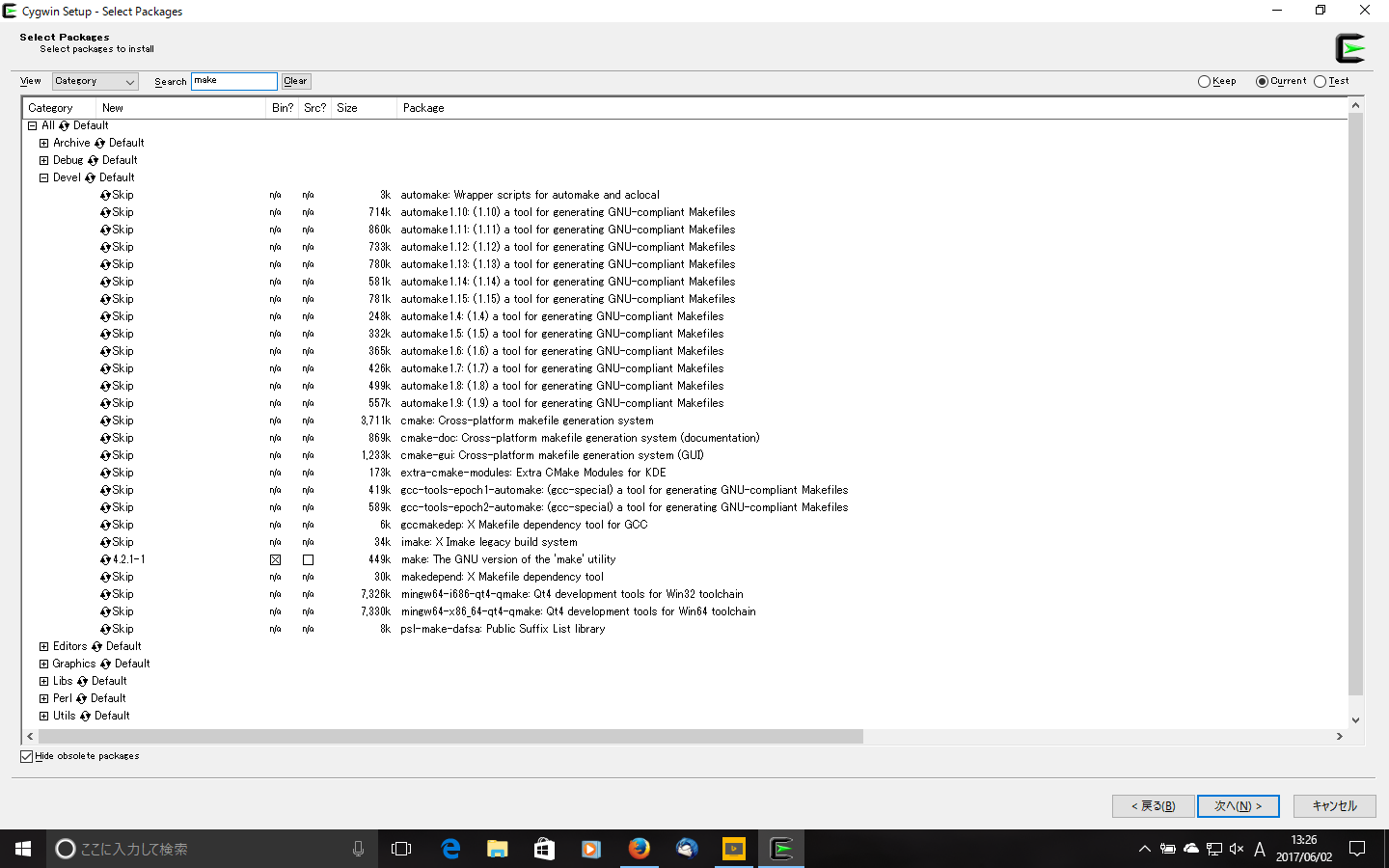Image resolution: width=1389 pixels, height=868 pixels.
Task: Sort by the New column header
Action: coord(180,108)
